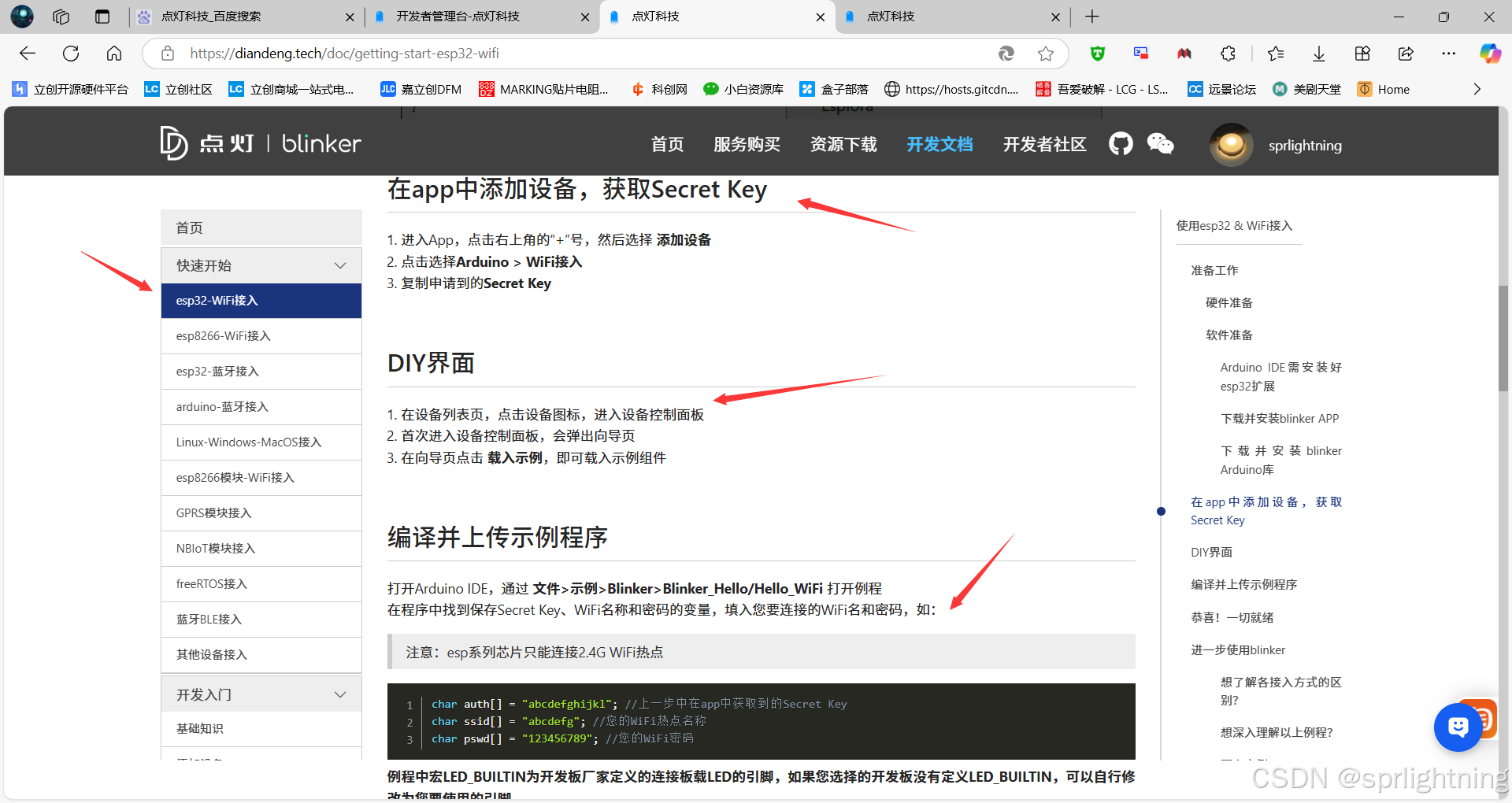
Task: Open the collections icon in toolbar
Action: 1362,54
